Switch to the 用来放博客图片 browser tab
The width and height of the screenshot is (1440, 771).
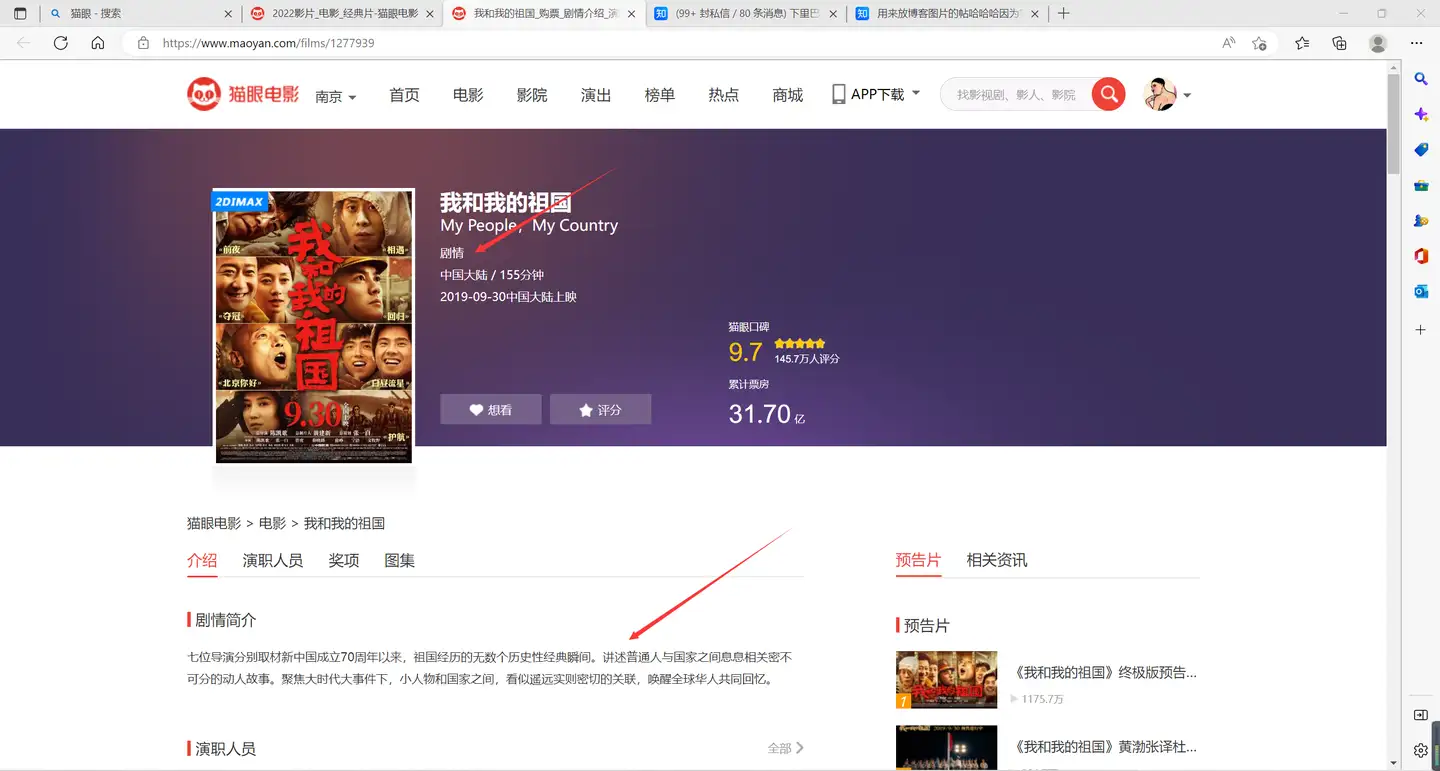point(949,14)
